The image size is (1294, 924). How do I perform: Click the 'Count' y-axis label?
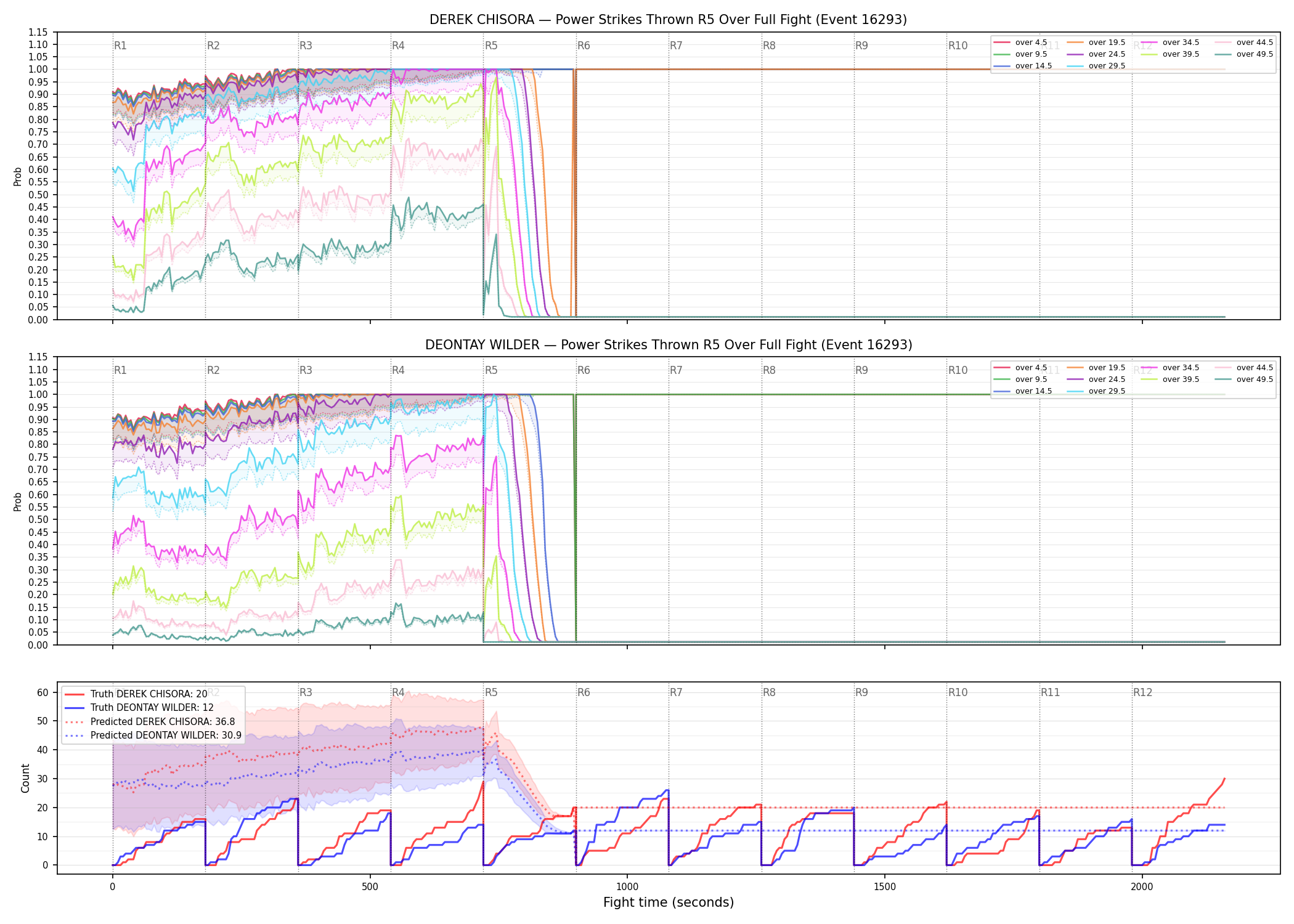pyautogui.click(x=25, y=778)
